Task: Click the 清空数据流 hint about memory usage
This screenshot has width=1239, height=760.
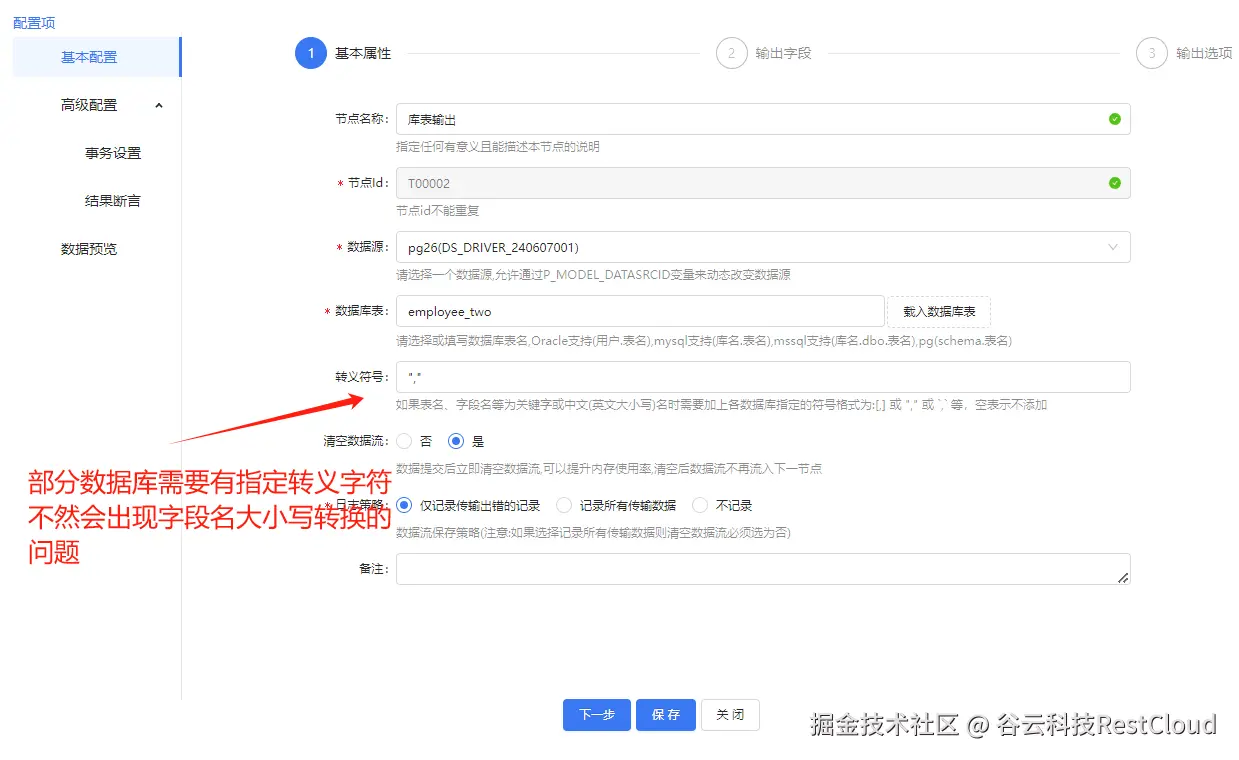Action: (x=609, y=469)
